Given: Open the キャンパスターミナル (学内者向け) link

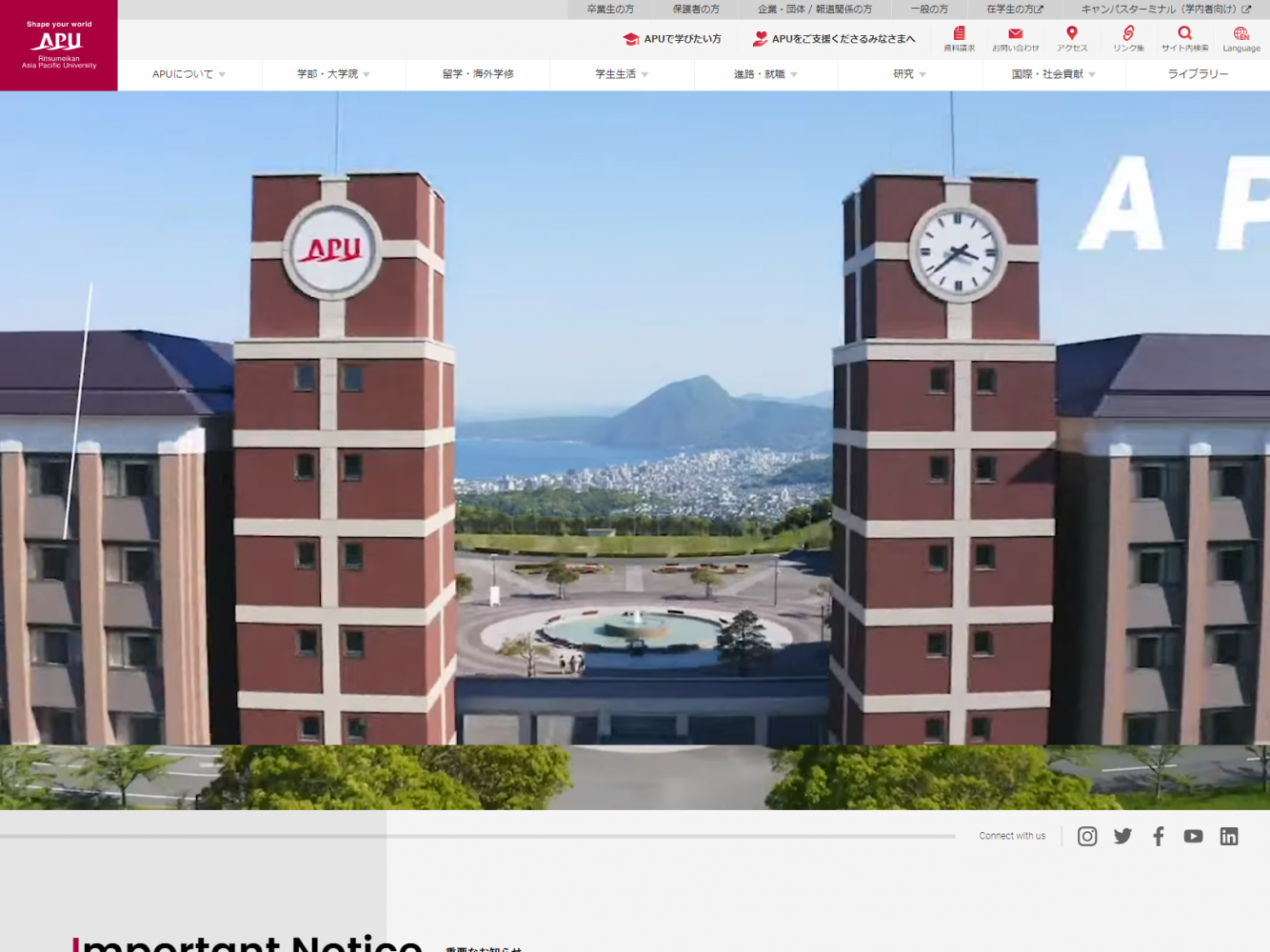Looking at the screenshot, I should click(x=1166, y=10).
